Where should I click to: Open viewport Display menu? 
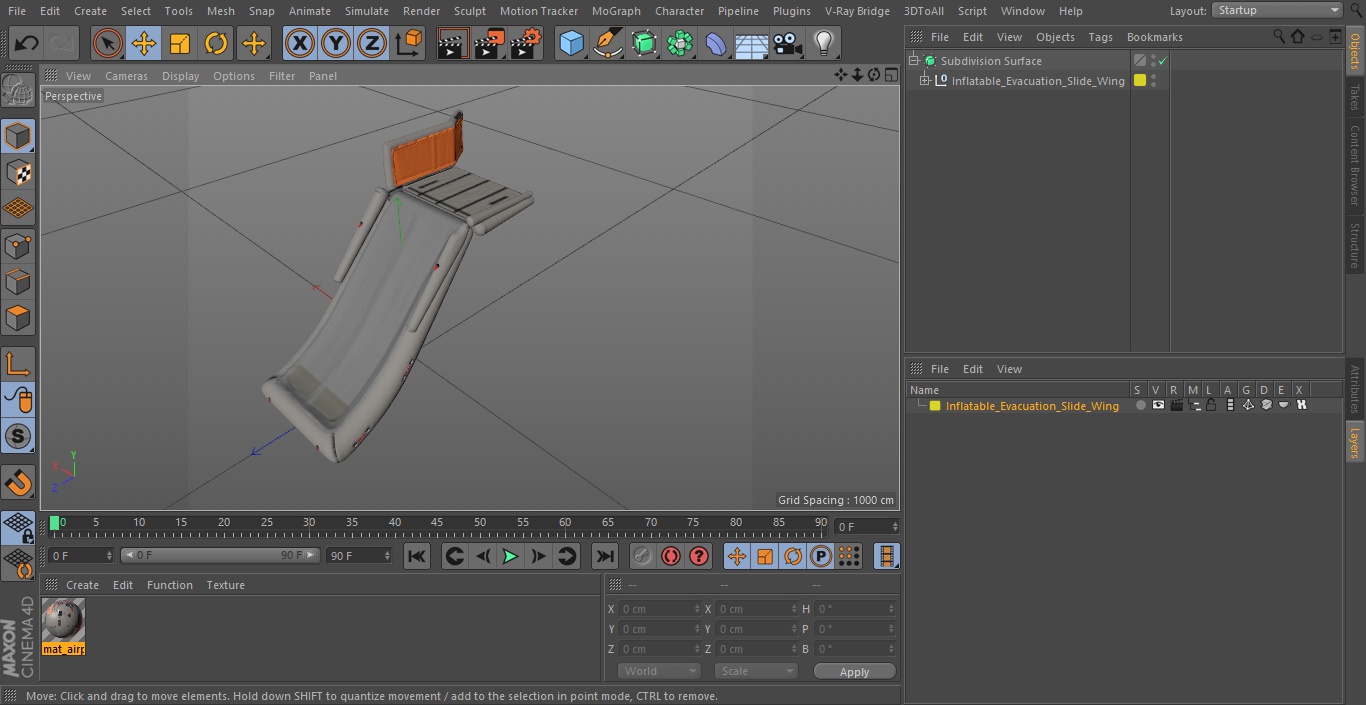click(180, 76)
